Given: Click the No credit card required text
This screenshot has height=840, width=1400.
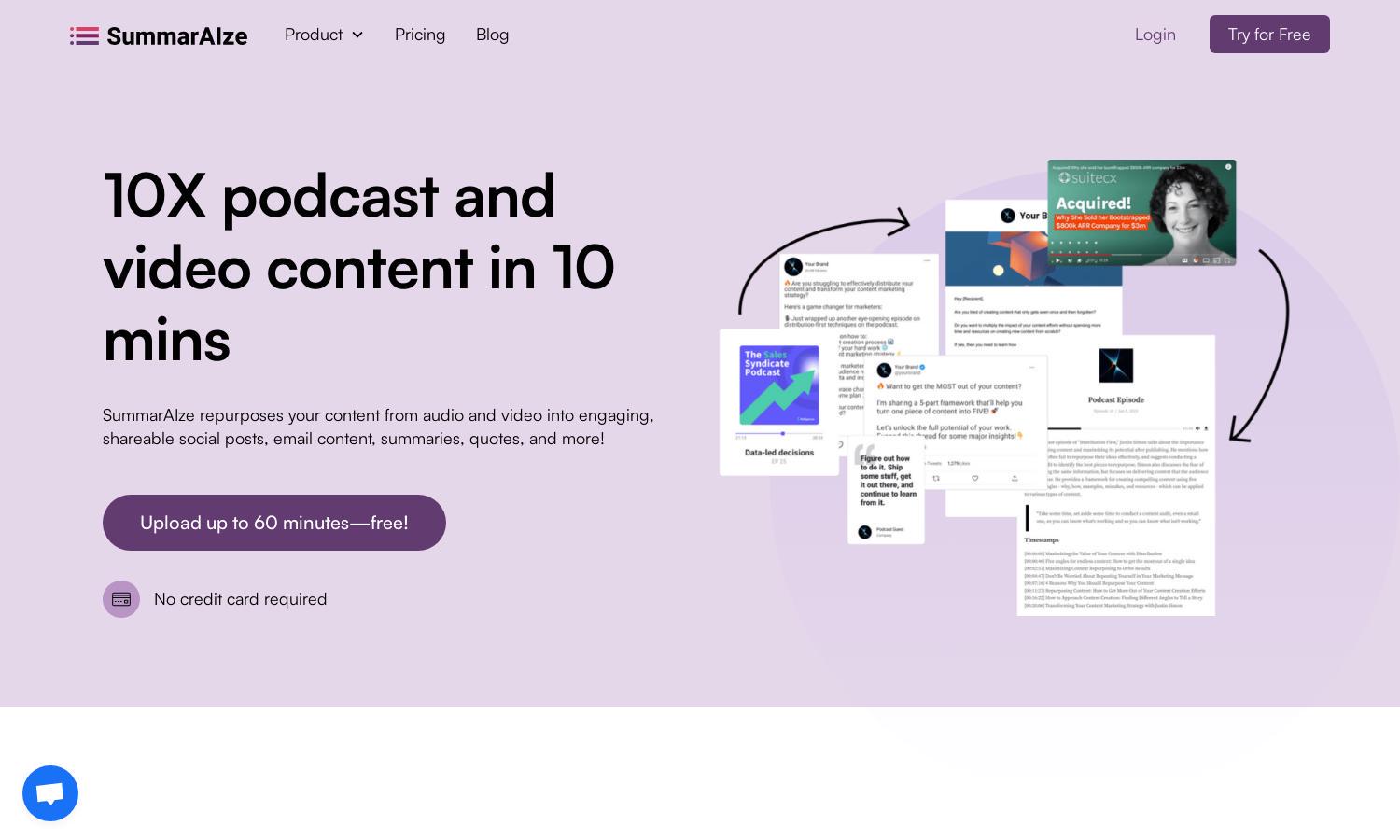Looking at the screenshot, I should [241, 599].
